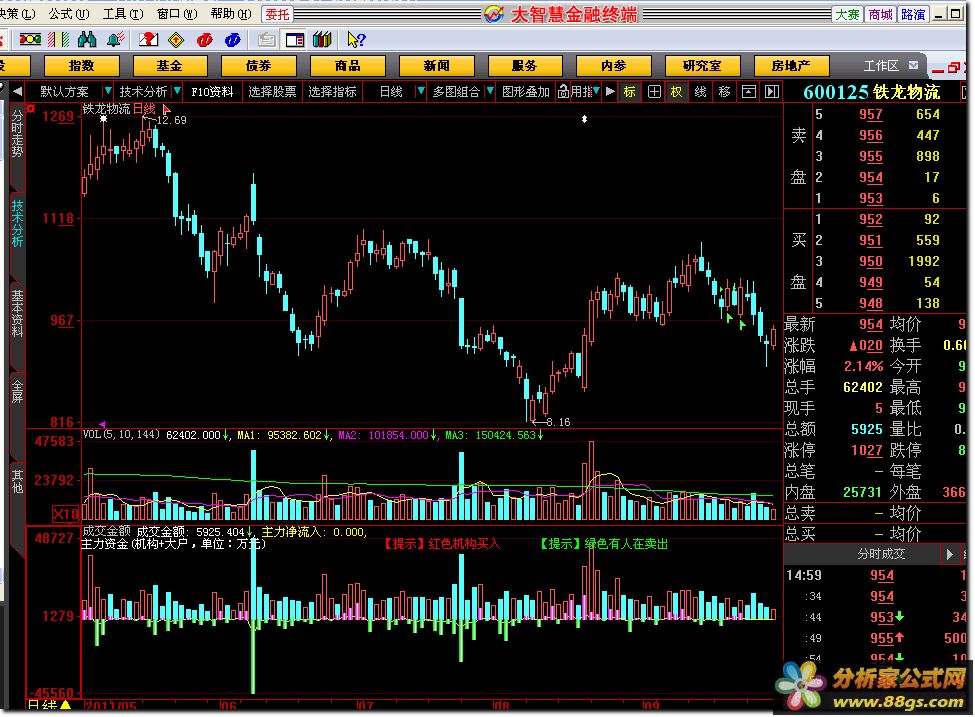Click the 线 drawing line tool
The image size is (975, 717).
(x=700, y=92)
